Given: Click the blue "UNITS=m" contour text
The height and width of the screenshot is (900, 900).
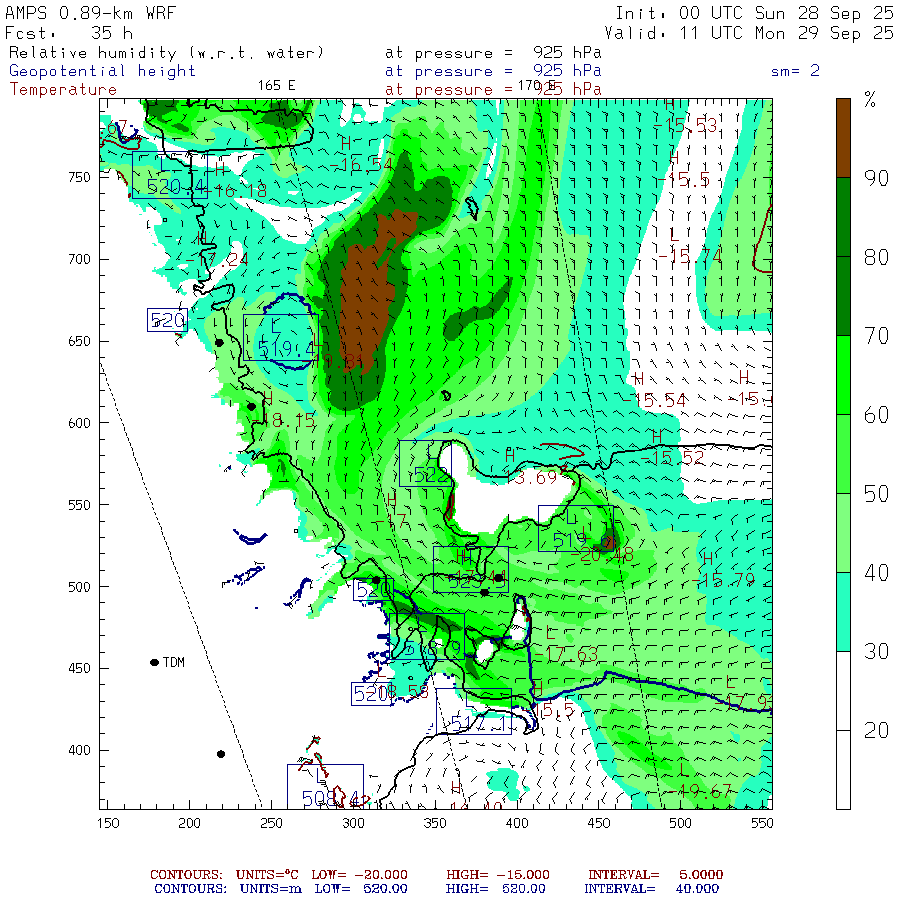Looking at the screenshot, I should (x=271, y=889).
